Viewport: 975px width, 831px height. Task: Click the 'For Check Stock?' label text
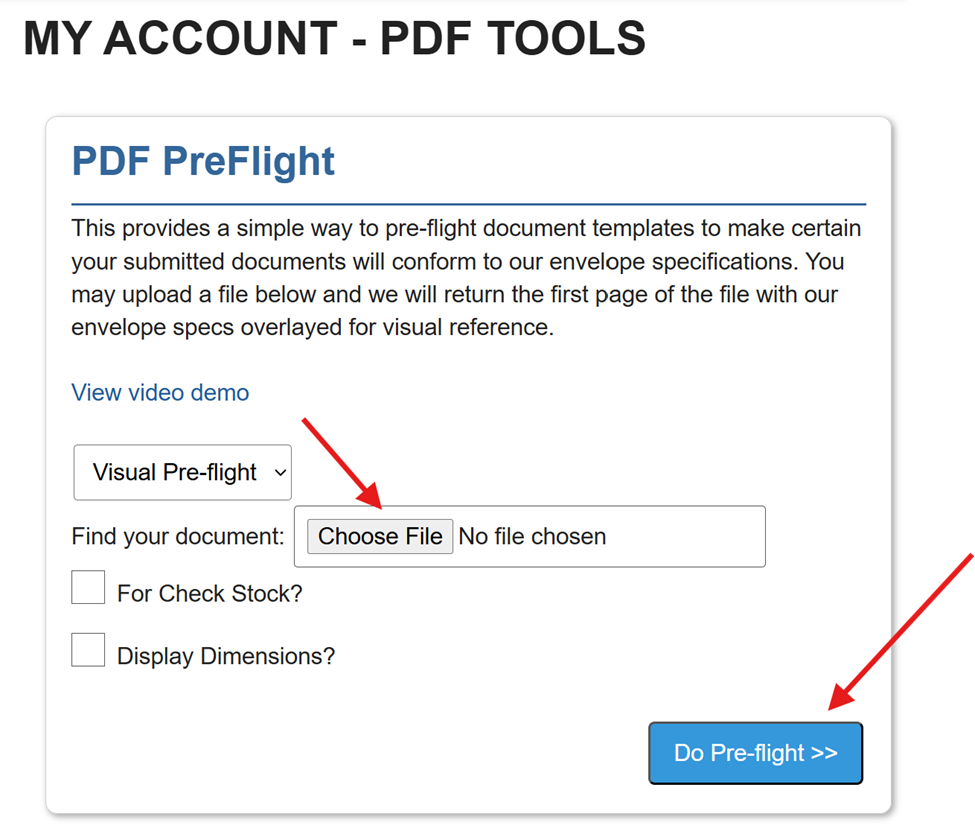(x=209, y=594)
